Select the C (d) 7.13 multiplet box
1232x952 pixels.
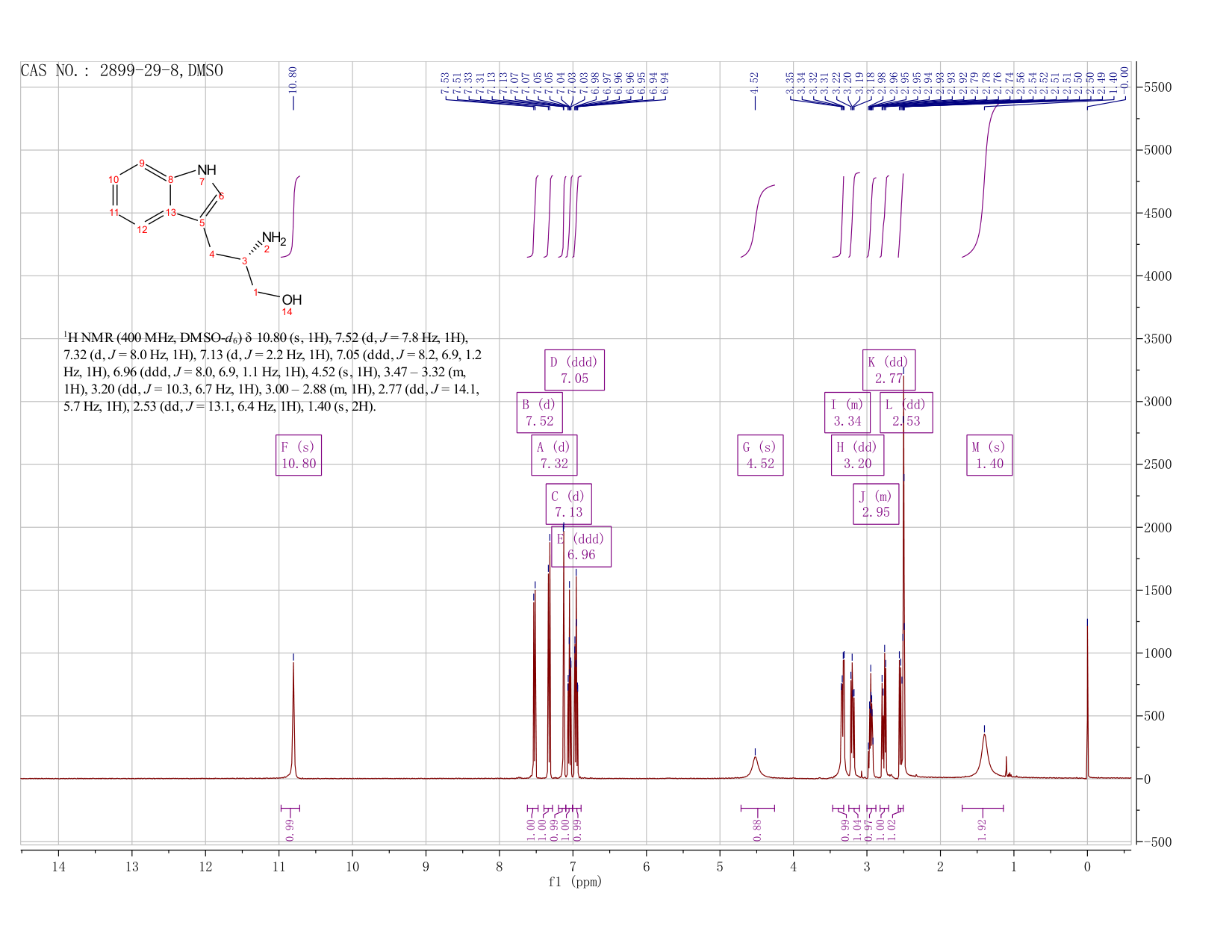pos(568,504)
